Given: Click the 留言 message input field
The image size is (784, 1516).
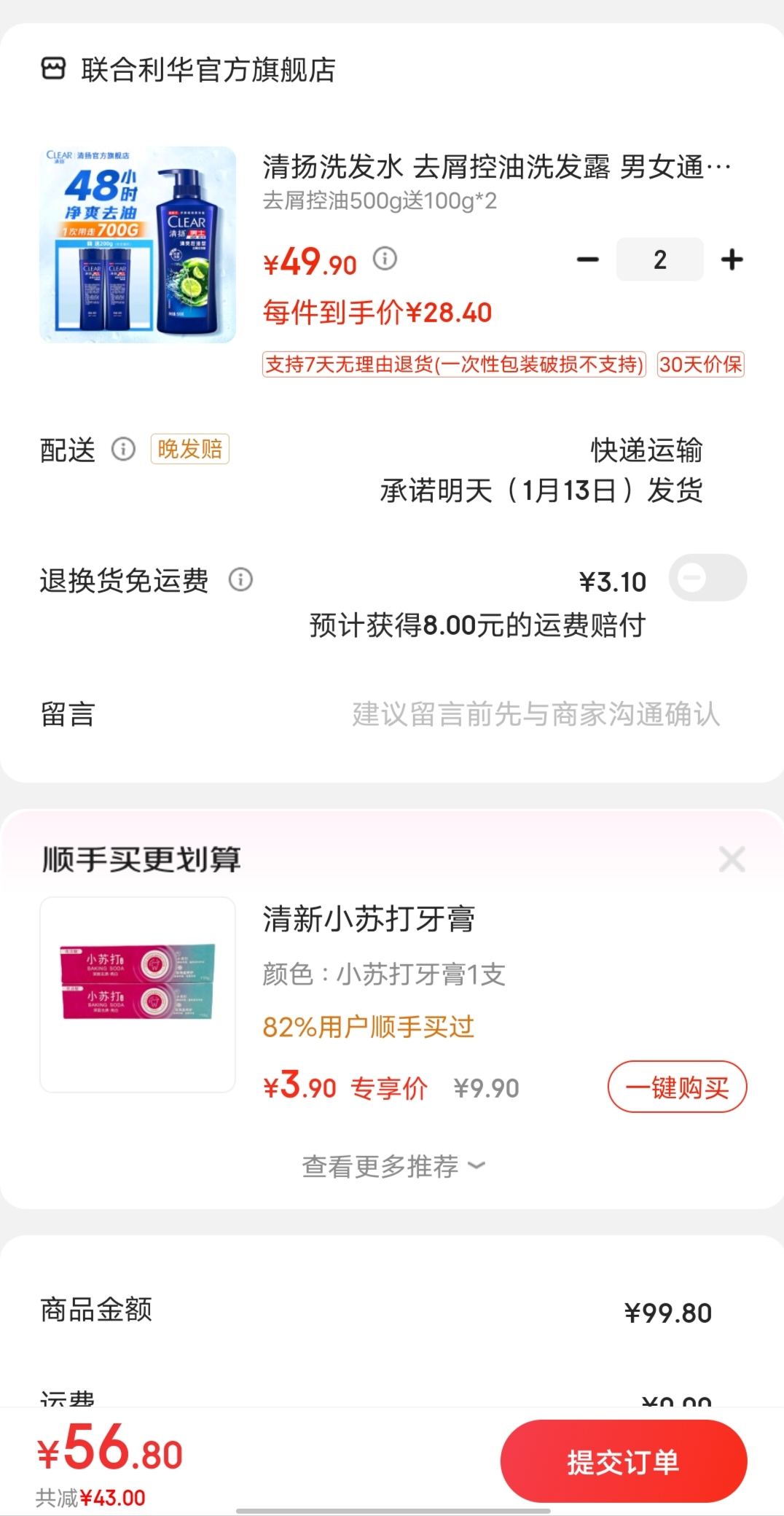Looking at the screenshot, I should tap(536, 714).
